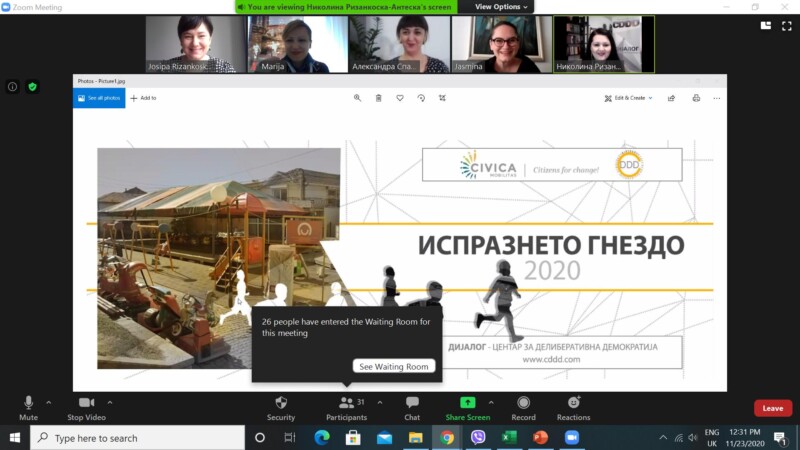Open the Participants panel
800x450 pixels.
[346, 406]
